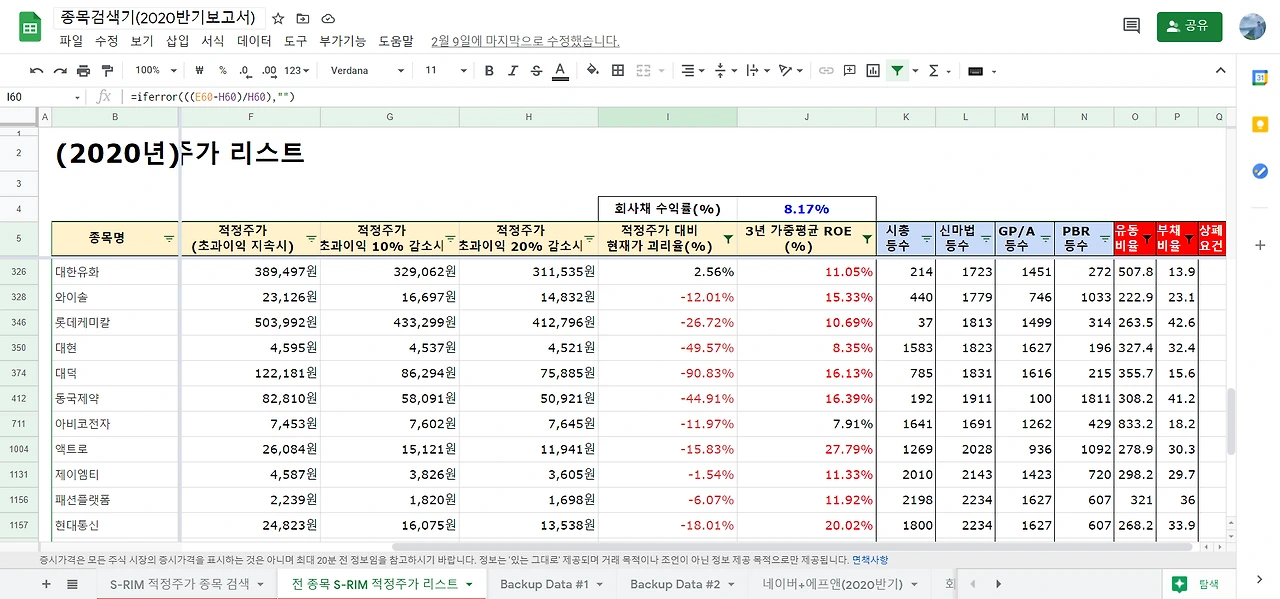
Task: Insert a chart
Action: click(873, 71)
